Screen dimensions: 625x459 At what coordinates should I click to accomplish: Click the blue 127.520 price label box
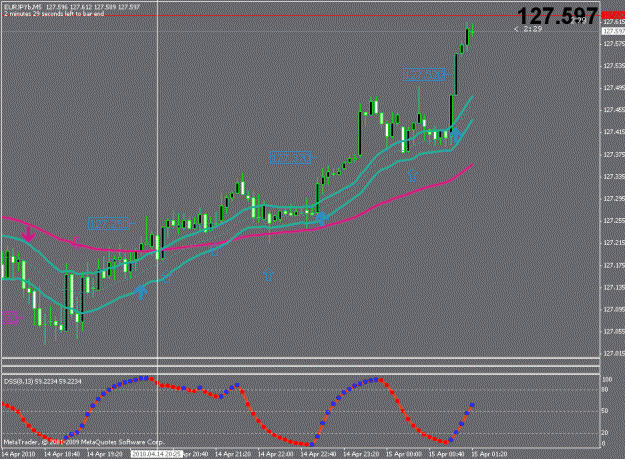click(424, 75)
